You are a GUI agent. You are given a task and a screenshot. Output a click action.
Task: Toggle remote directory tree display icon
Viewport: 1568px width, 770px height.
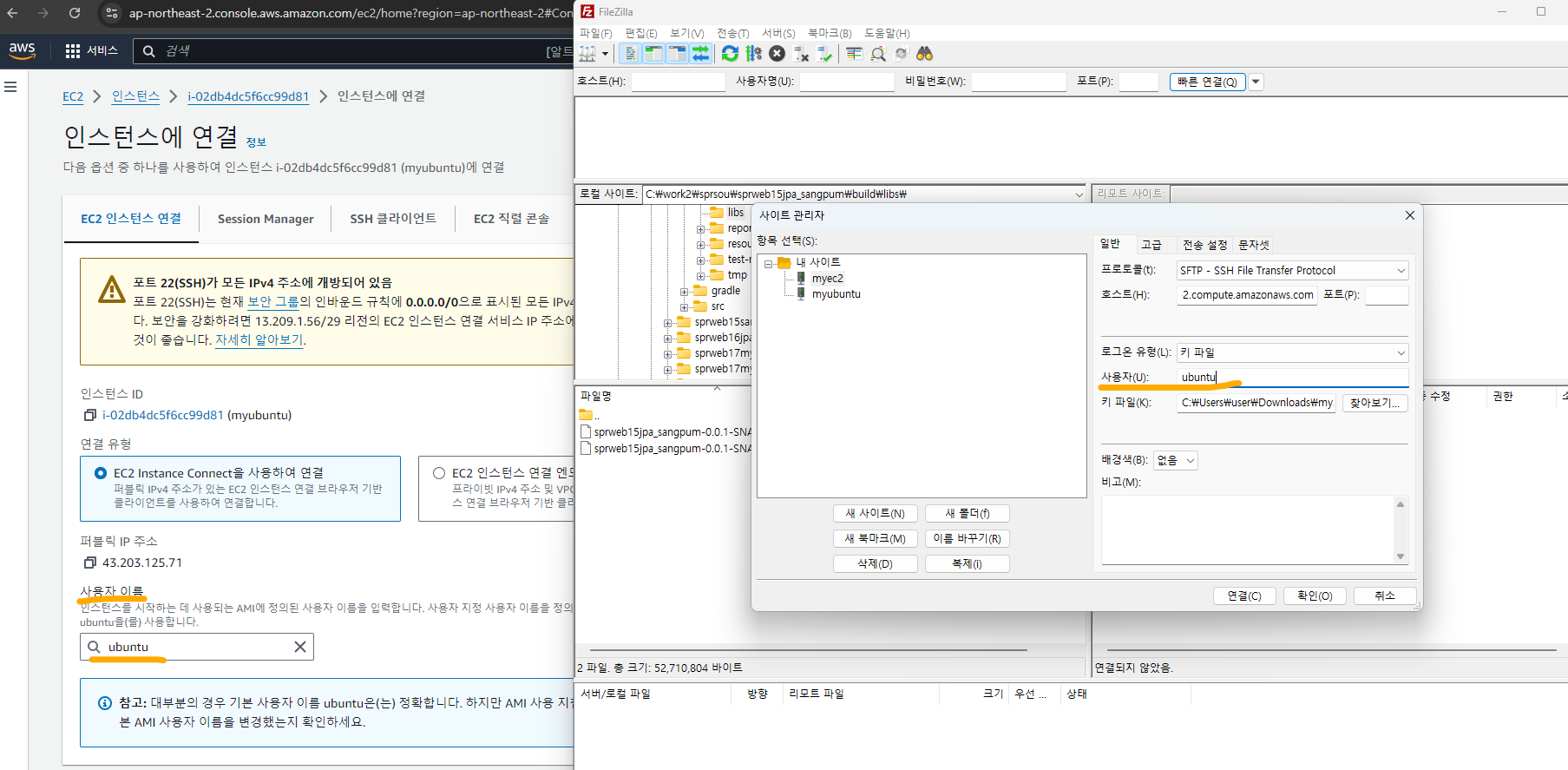[x=677, y=54]
